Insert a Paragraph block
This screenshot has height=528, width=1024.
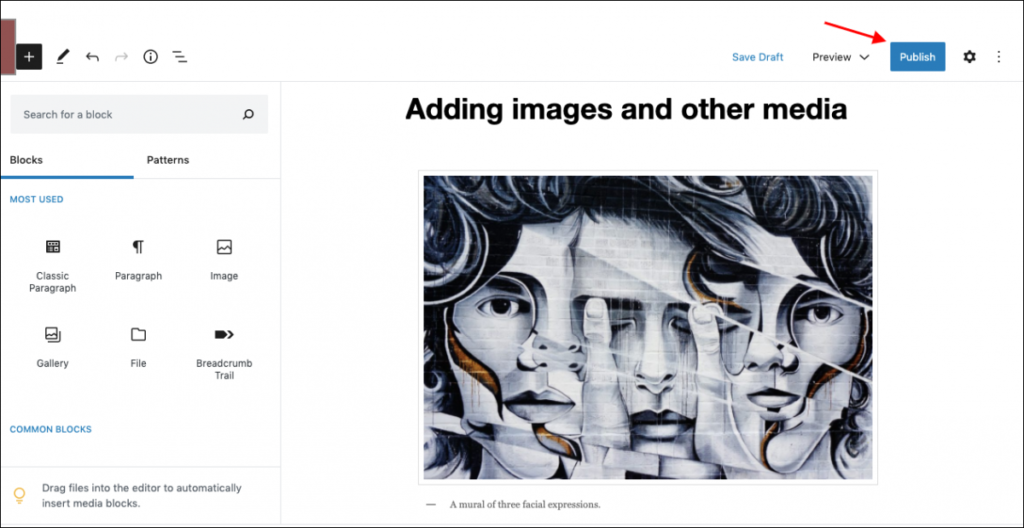click(138, 260)
